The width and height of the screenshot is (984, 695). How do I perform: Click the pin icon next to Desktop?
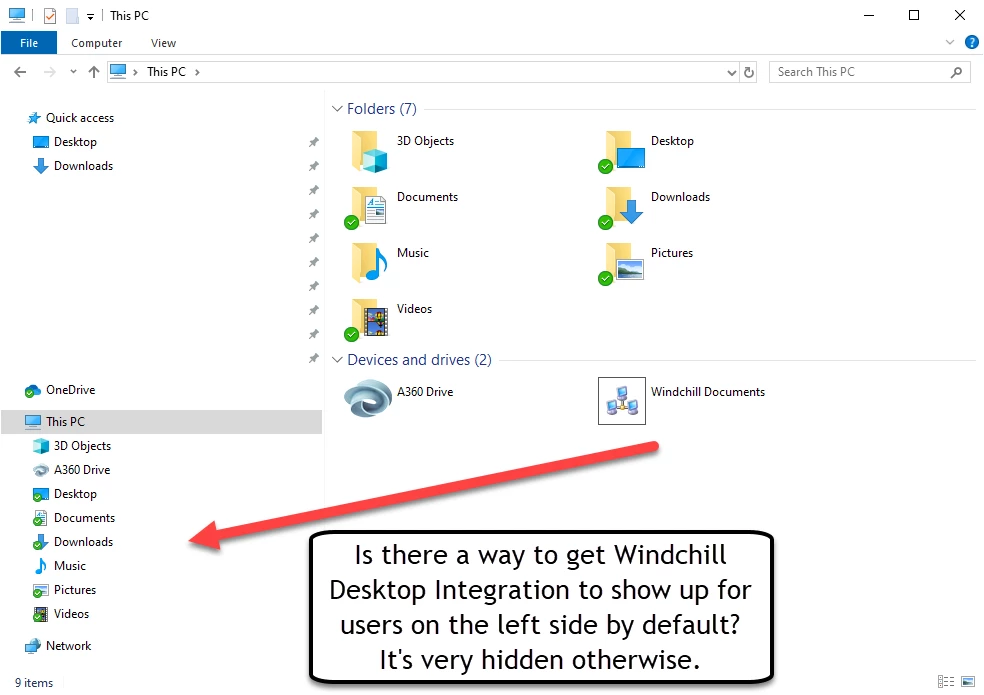pos(314,142)
